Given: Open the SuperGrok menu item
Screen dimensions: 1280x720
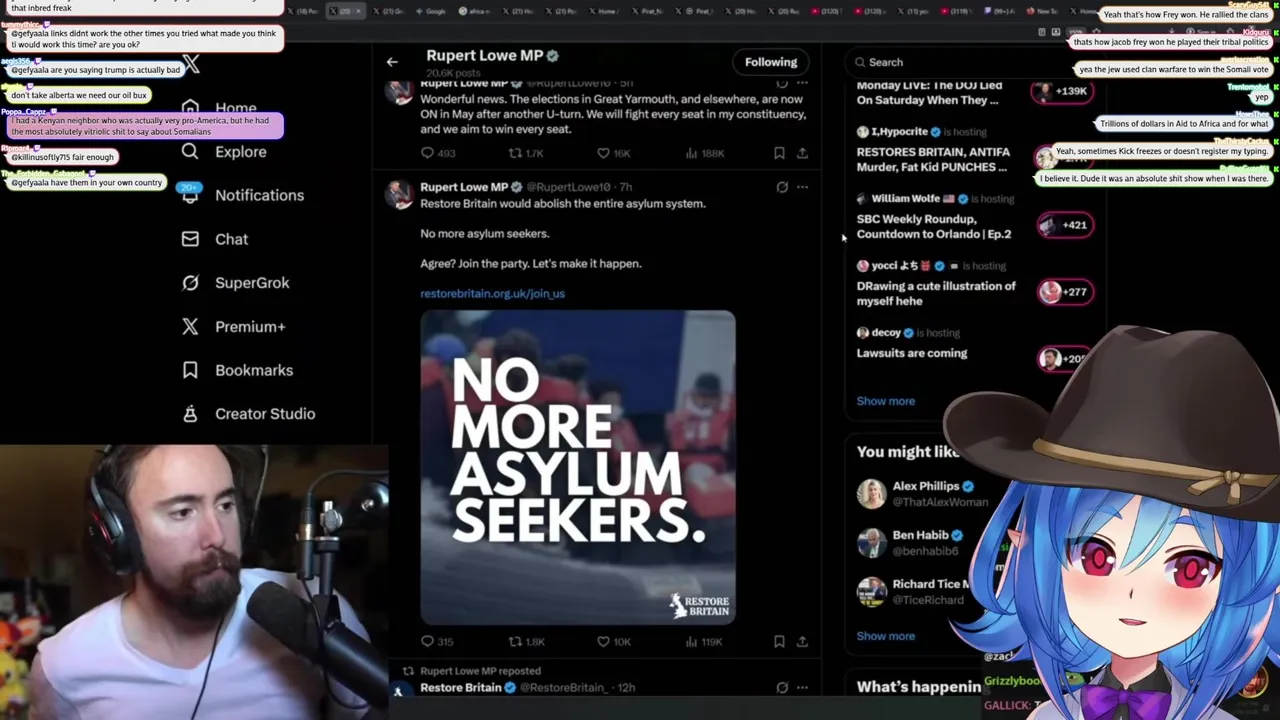Looking at the screenshot, I should (x=252, y=283).
